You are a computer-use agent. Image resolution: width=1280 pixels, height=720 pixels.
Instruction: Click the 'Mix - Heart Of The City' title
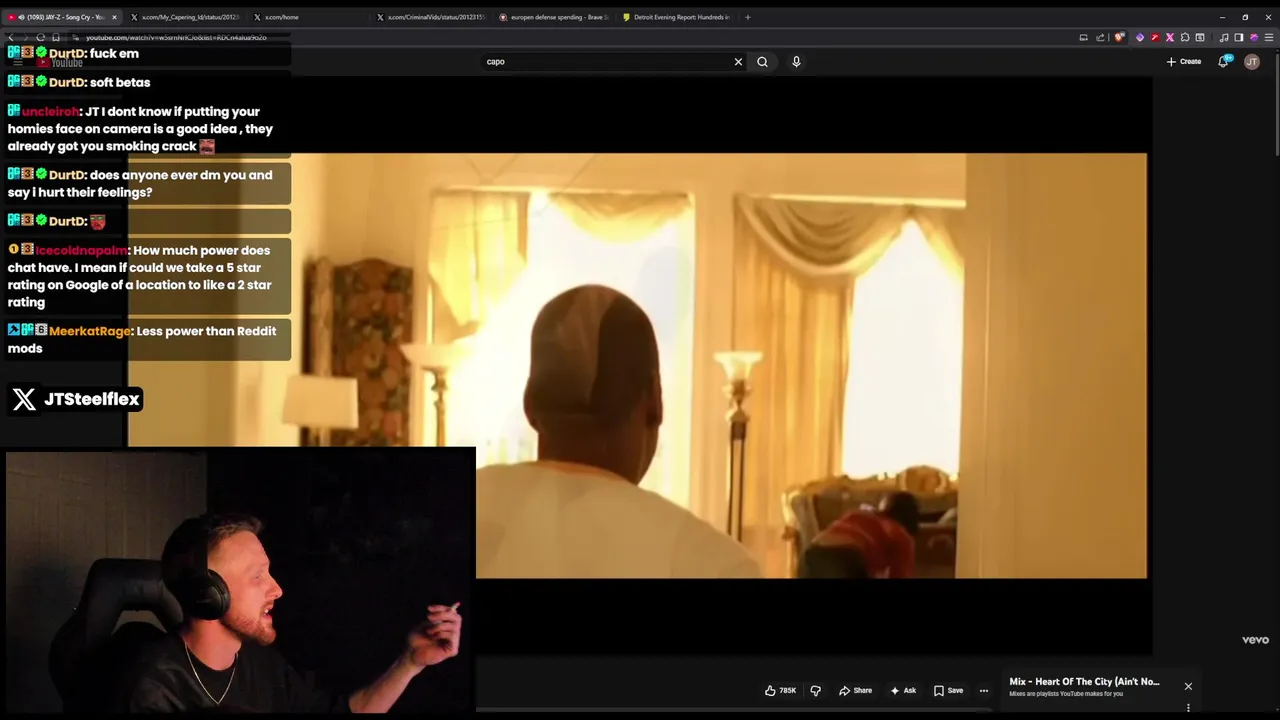1084,682
